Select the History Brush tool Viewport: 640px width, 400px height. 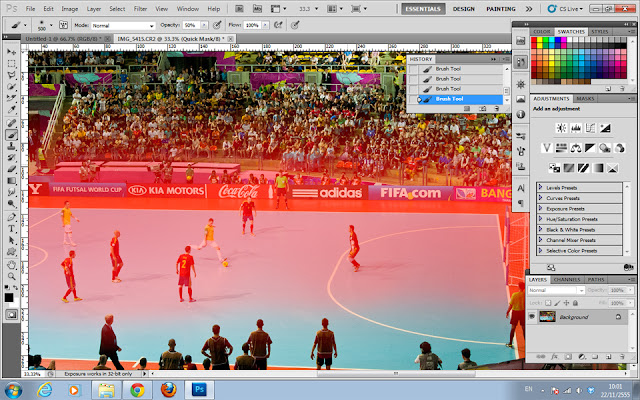11,157
